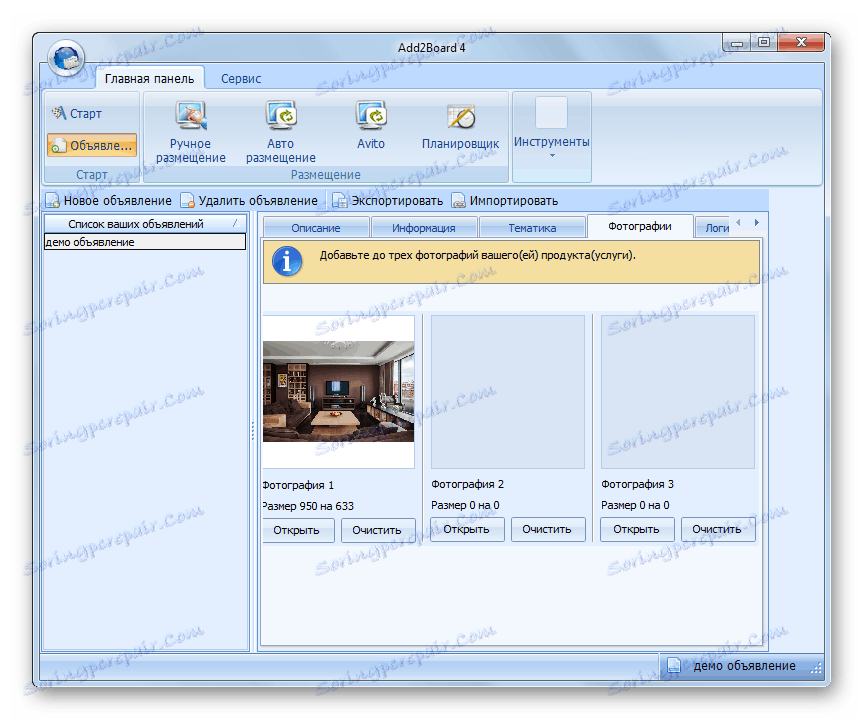Open the Add2Board round application menu orb
Image resolution: width=864 pixels, height=720 pixels.
(x=66, y=58)
